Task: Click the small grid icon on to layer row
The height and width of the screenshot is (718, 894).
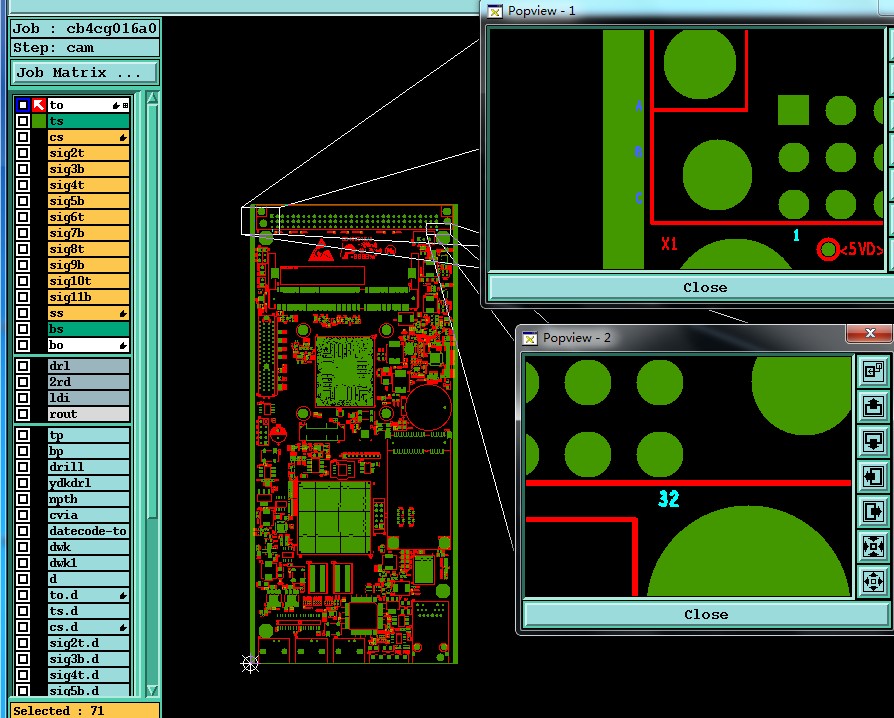Action: tap(125, 106)
